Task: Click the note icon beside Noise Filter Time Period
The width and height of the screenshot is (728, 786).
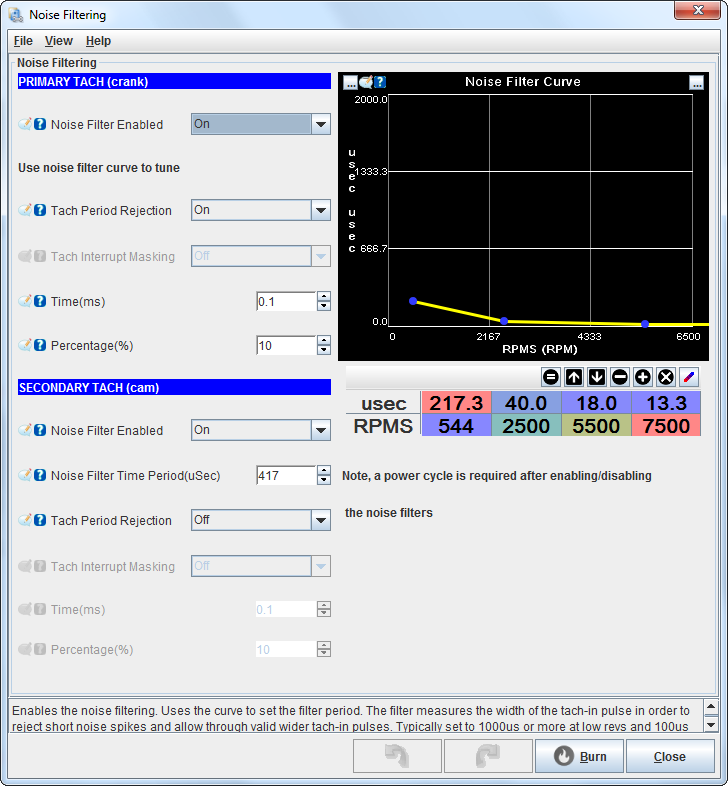Action: (x=25, y=476)
